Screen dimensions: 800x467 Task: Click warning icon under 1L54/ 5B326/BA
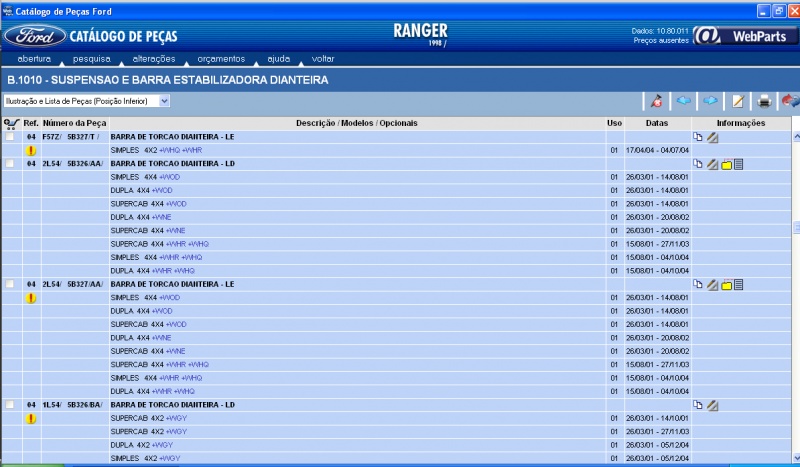31,419
